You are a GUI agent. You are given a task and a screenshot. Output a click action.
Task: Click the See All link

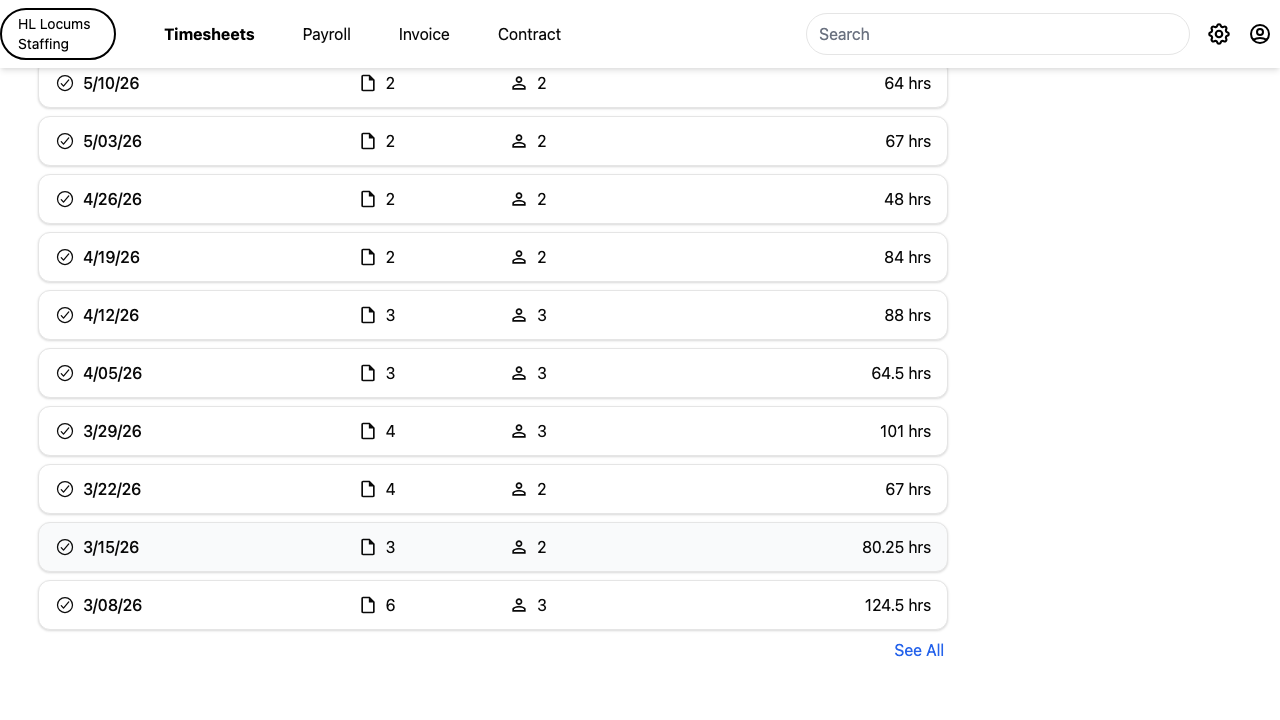(x=919, y=650)
